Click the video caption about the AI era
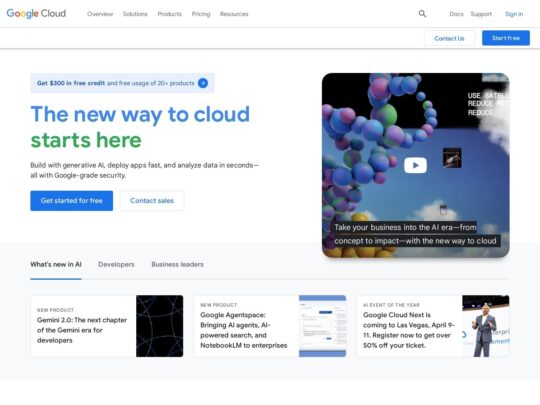 415,234
